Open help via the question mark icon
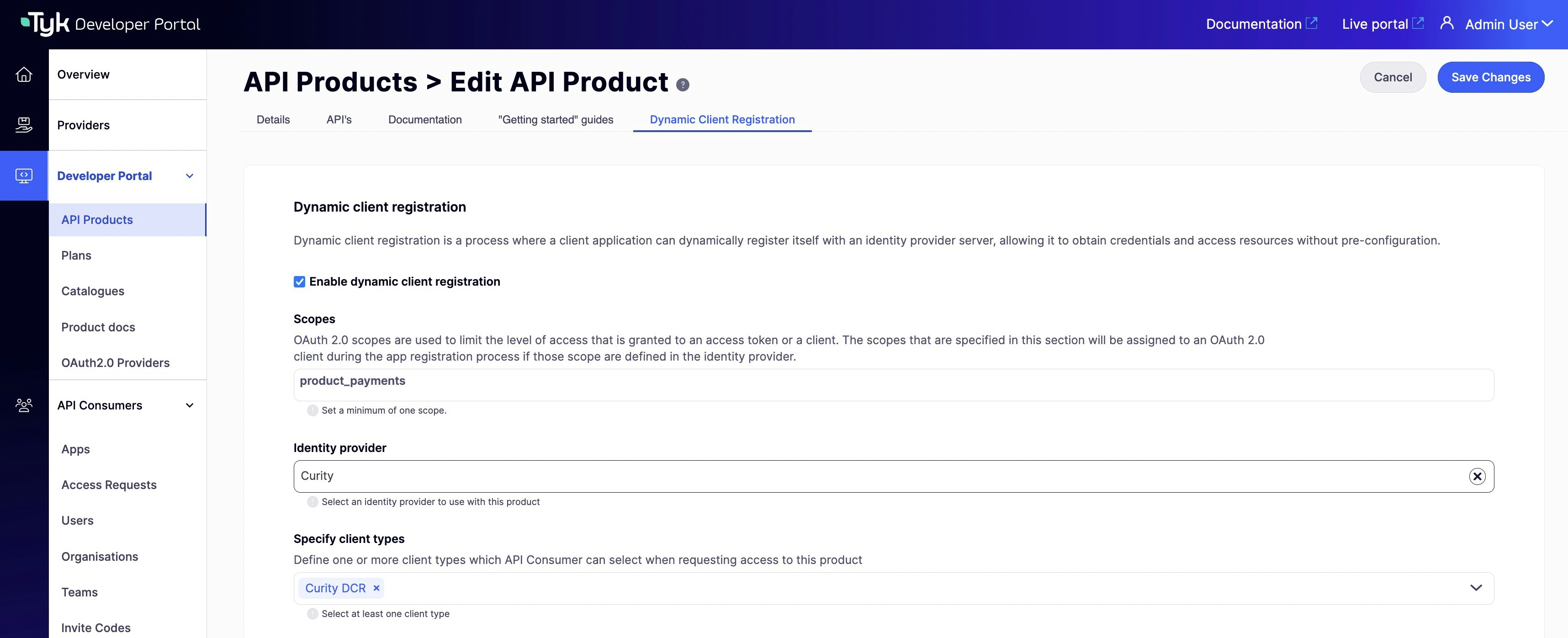 (683, 85)
